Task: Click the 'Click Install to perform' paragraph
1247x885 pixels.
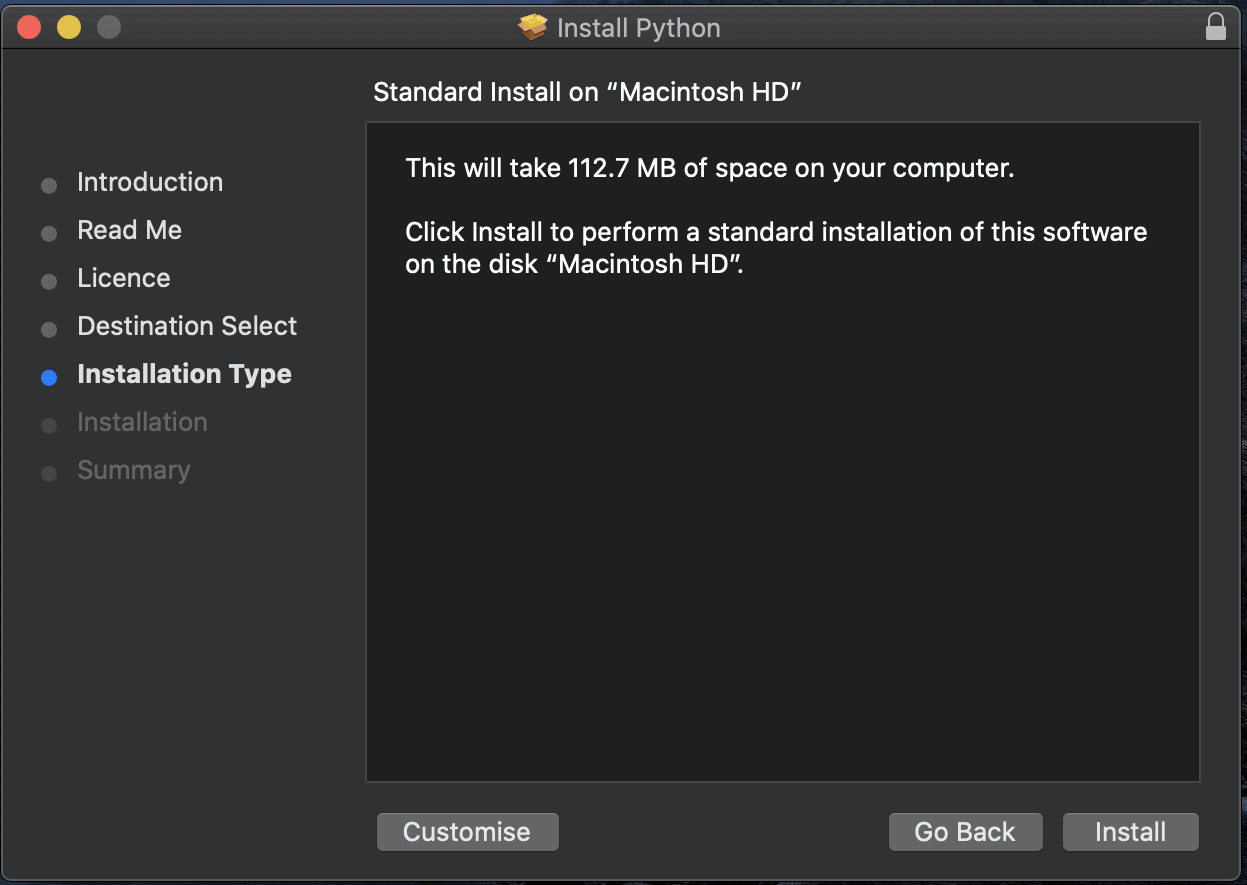Action: (776, 248)
